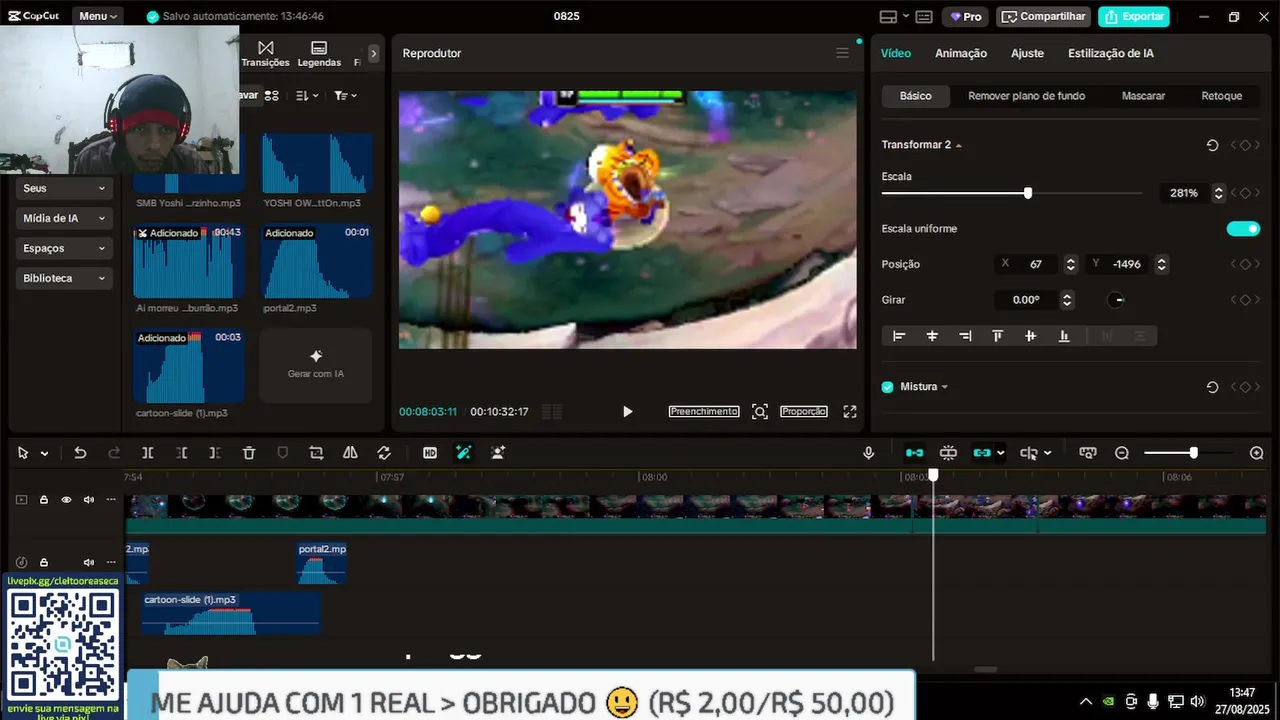Lock the main video track
This screenshot has width=1280, height=720.
(44, 500)
